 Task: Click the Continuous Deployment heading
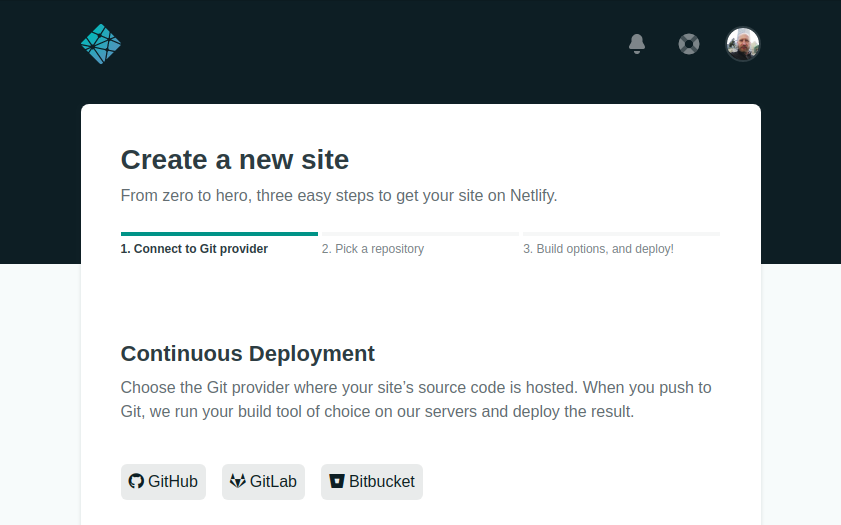point(248,354)
